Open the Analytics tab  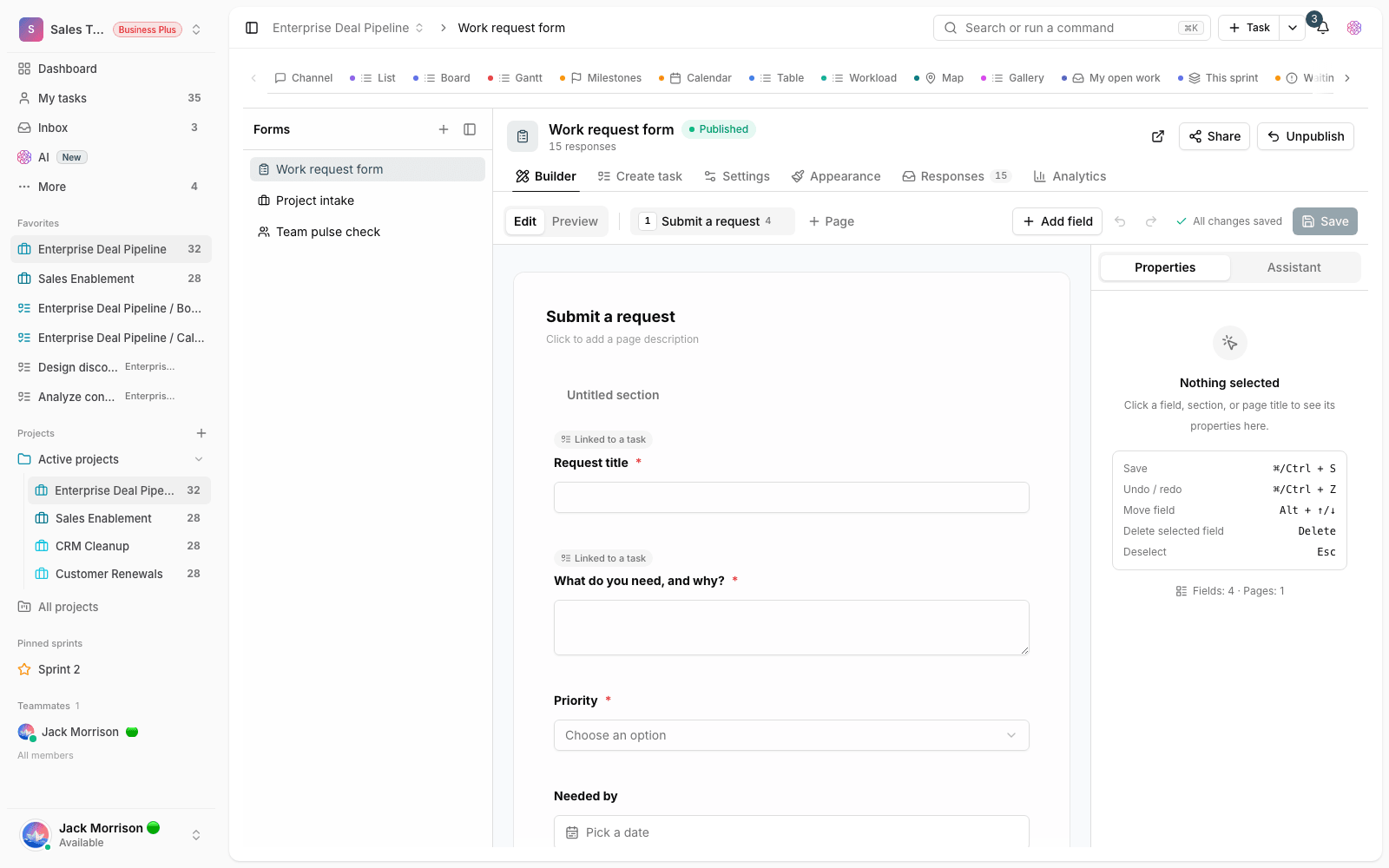(x=1070, y=176)
